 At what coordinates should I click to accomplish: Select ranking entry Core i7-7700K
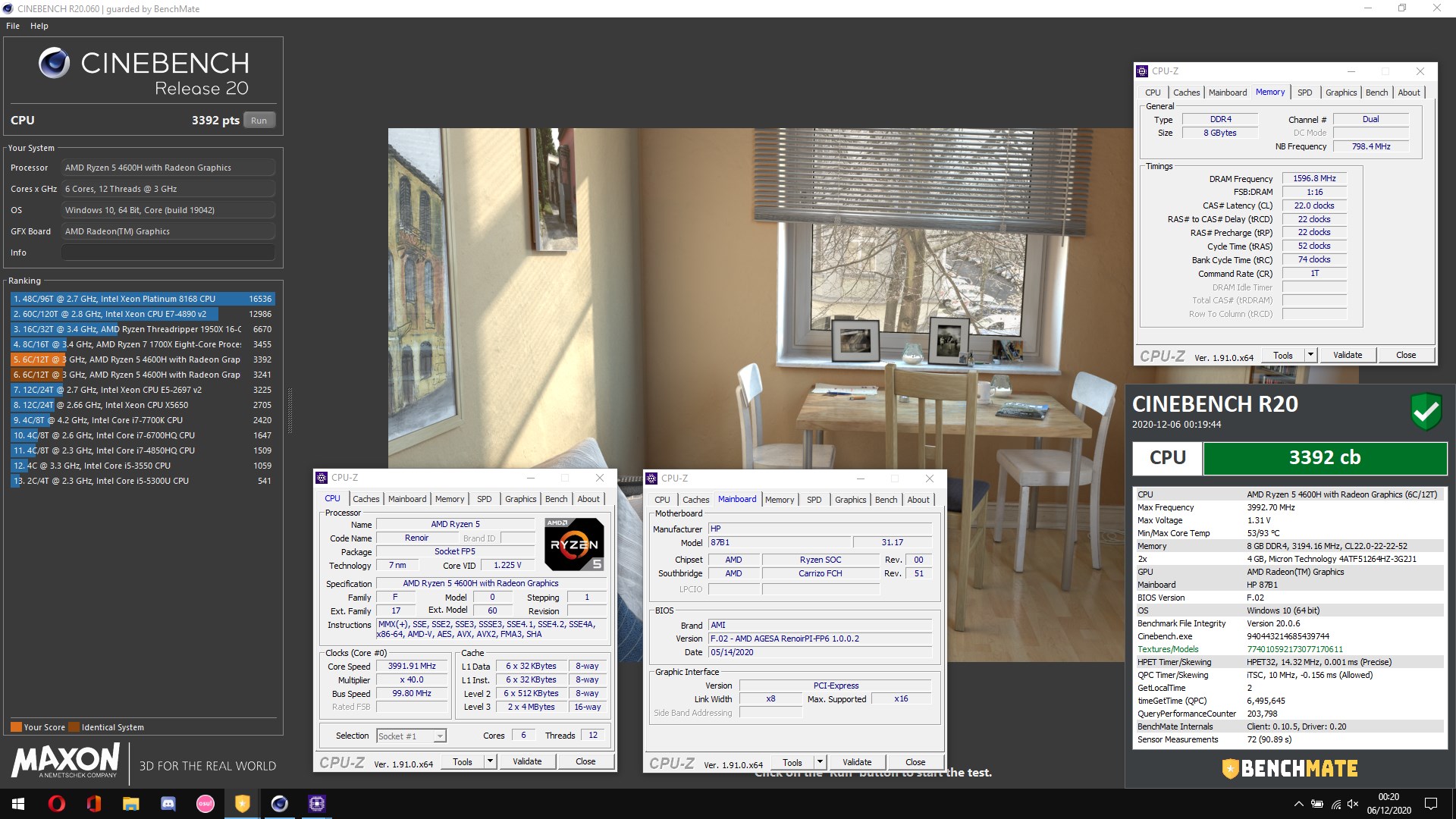coord(143,420)
